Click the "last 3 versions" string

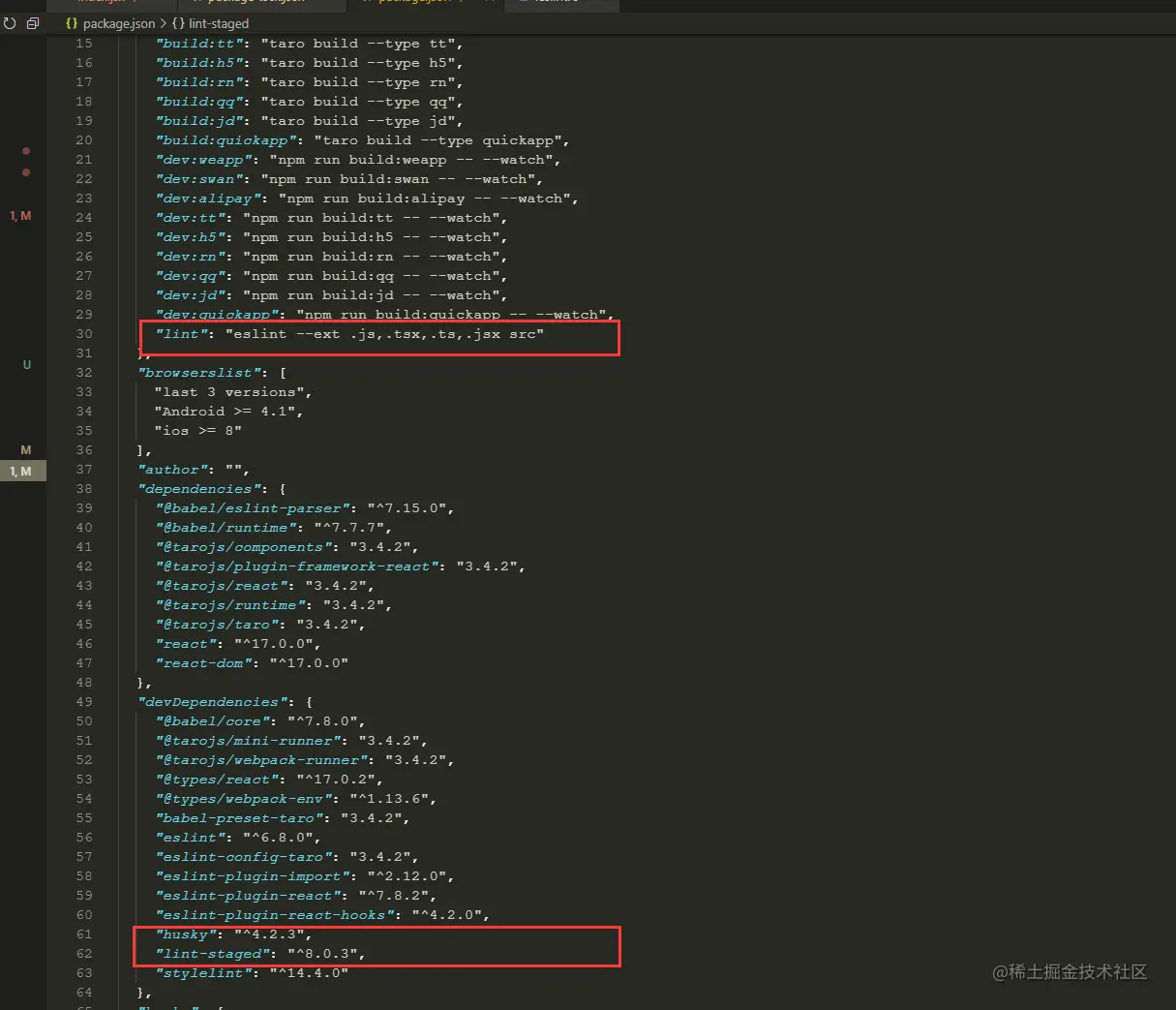[x=229, y=392]
